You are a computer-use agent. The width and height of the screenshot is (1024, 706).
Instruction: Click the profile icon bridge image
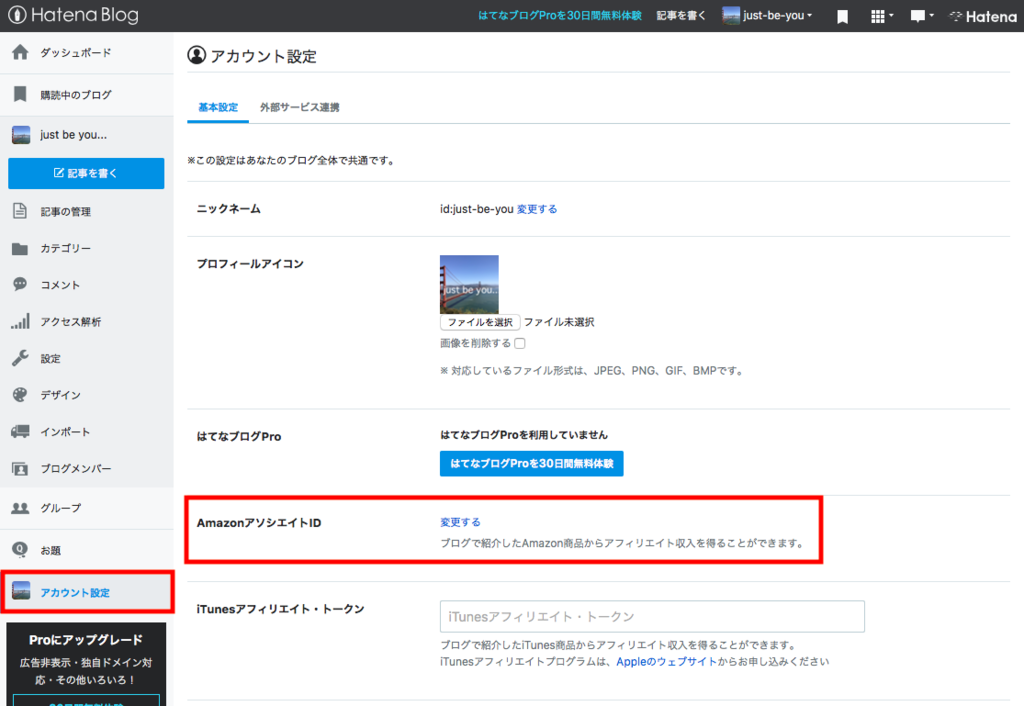pos(469,284)
